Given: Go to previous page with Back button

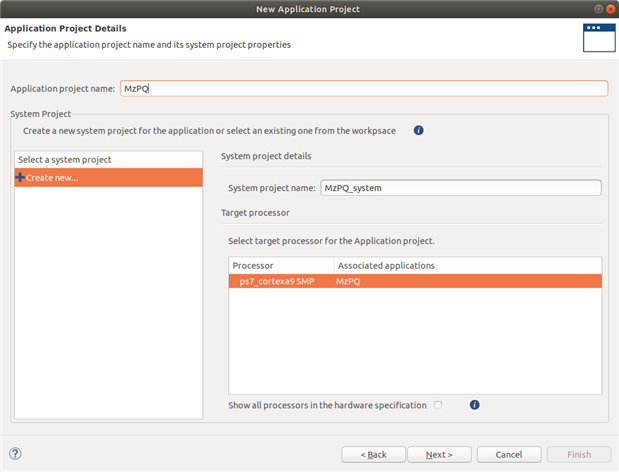Looking at the screenshot, I should 371,454.
